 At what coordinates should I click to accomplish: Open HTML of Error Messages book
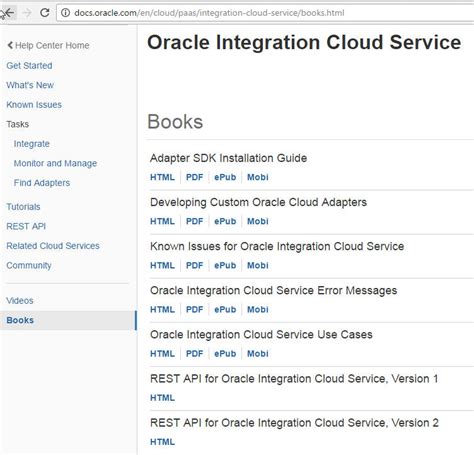click(162, 310)
